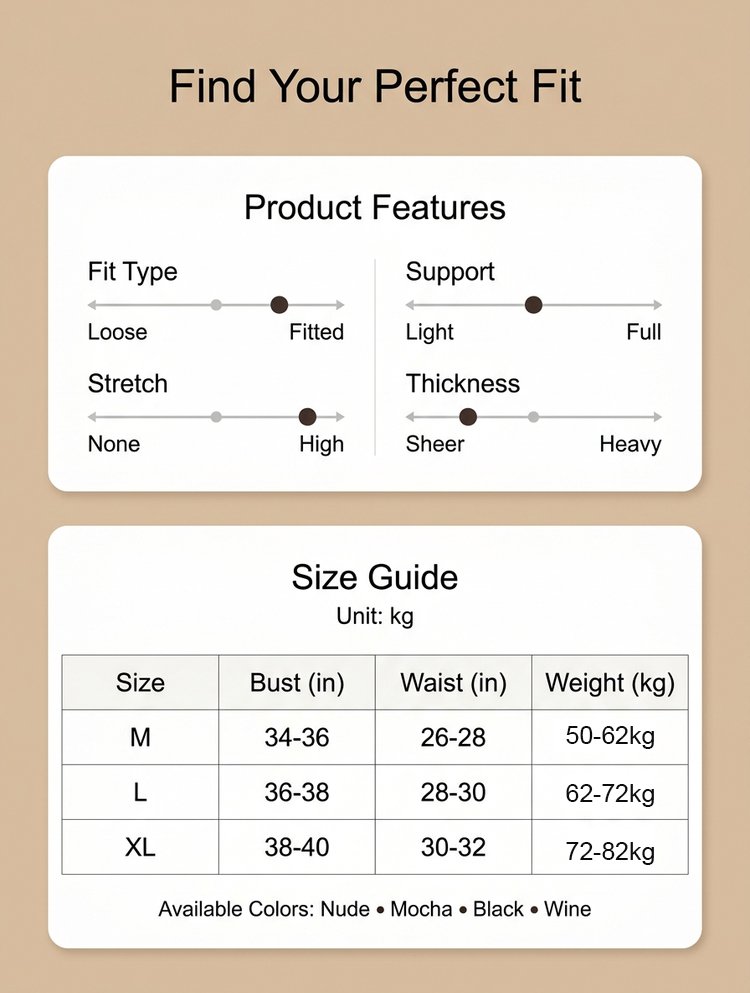Click the Support slider's dark handle
This screenshot has height=993, width=750.
[x=533, y=305]
